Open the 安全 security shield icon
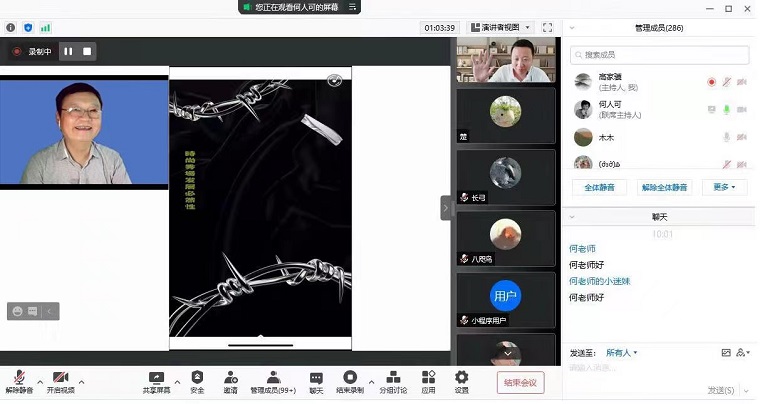The width and height of the screenshot is (760, 404). (197, 378)
